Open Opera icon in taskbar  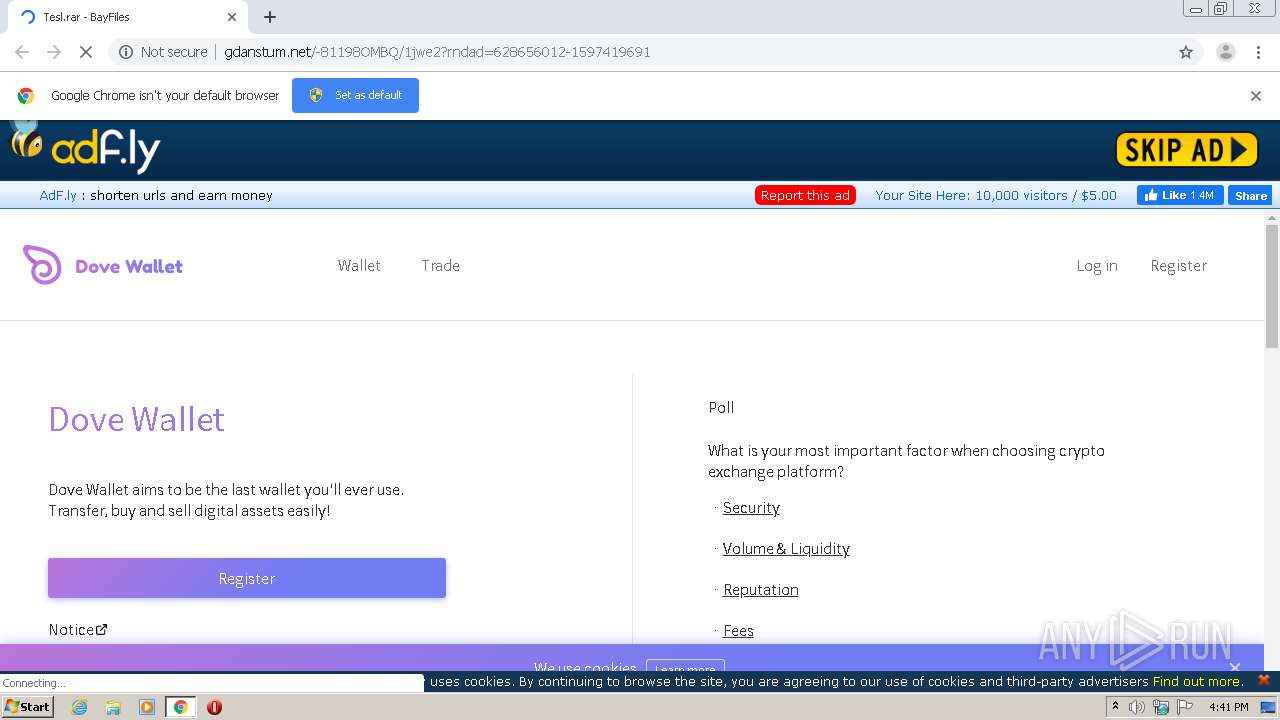click(214, 707)
